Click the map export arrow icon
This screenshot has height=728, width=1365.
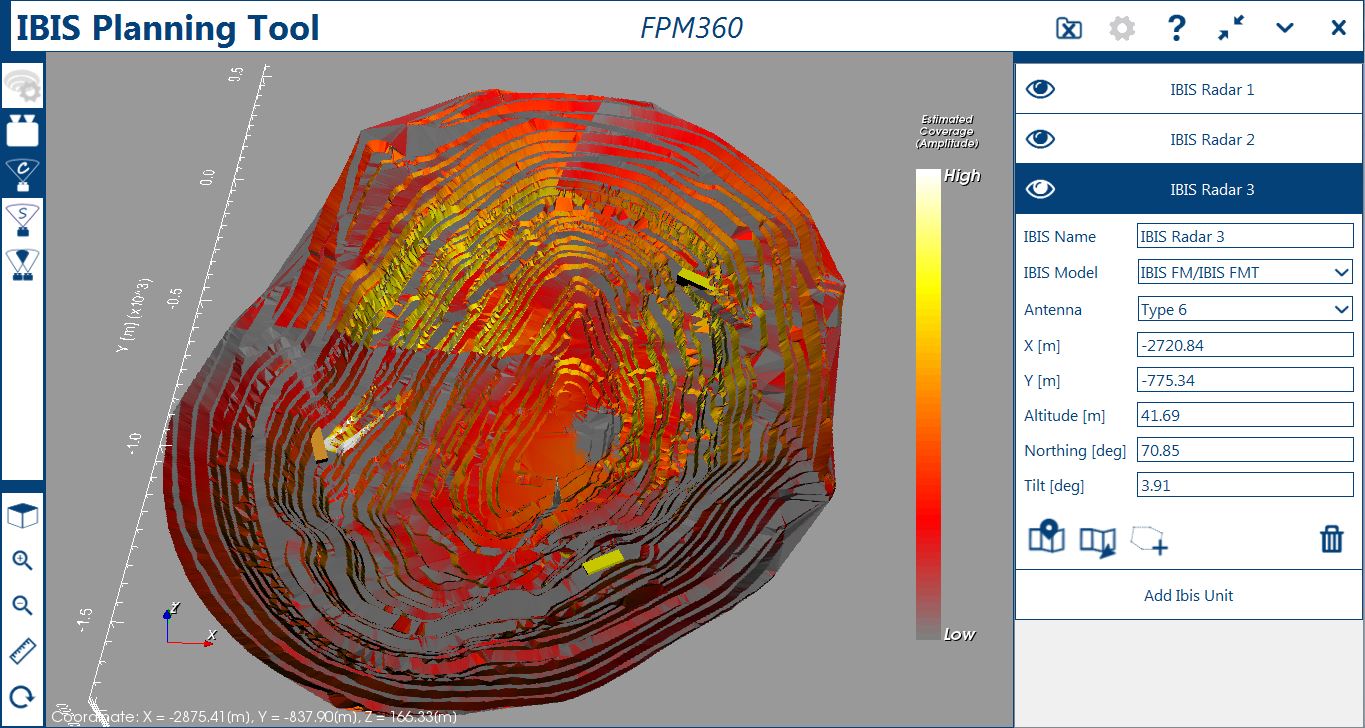1098,542
